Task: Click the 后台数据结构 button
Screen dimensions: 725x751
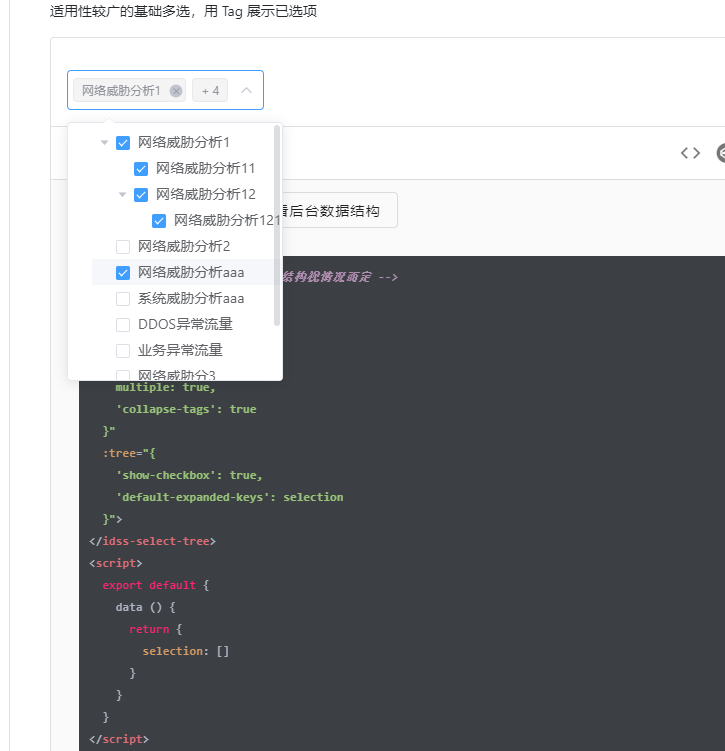Action: 340,210
